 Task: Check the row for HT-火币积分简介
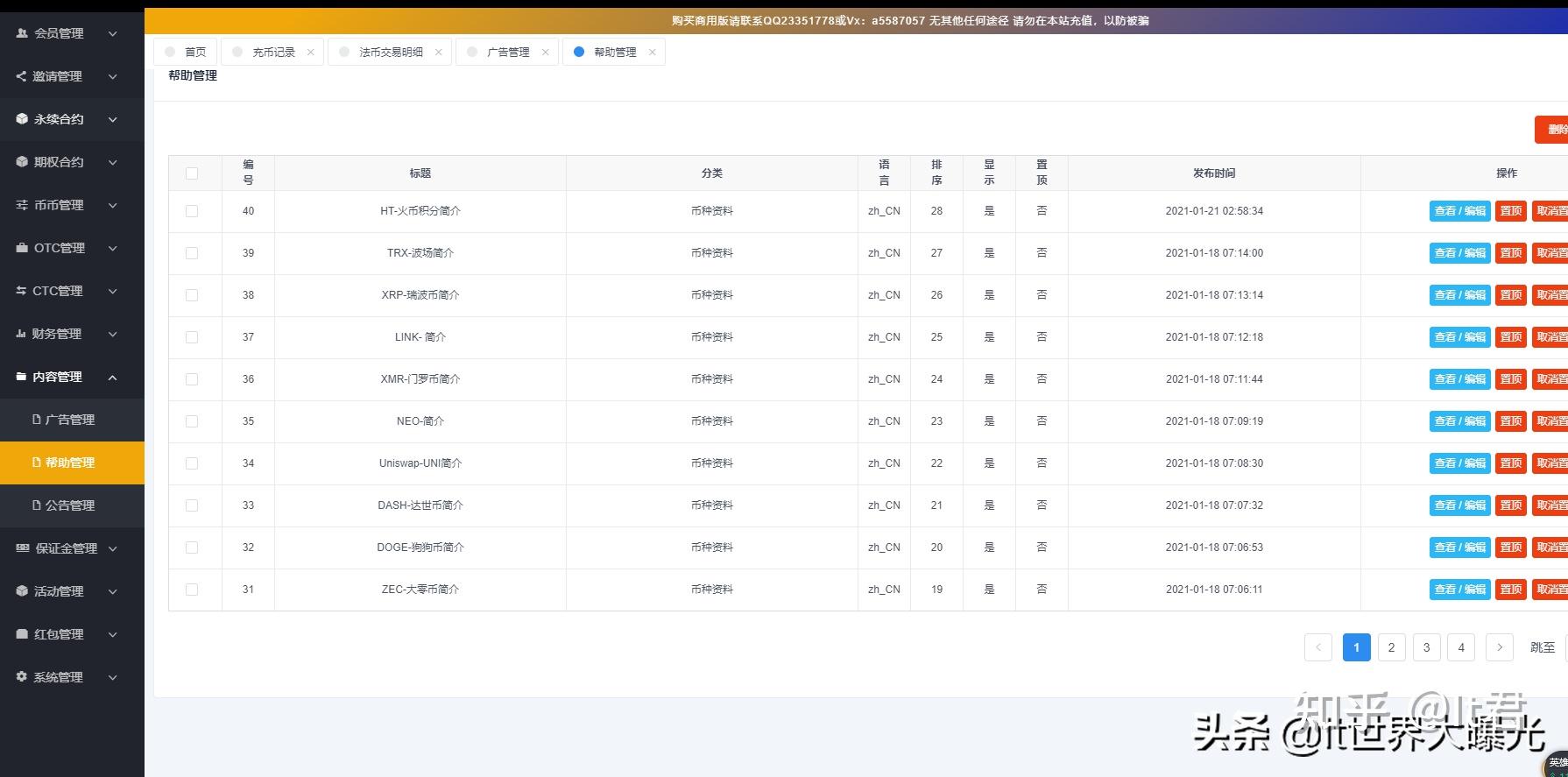coord(192,211)
